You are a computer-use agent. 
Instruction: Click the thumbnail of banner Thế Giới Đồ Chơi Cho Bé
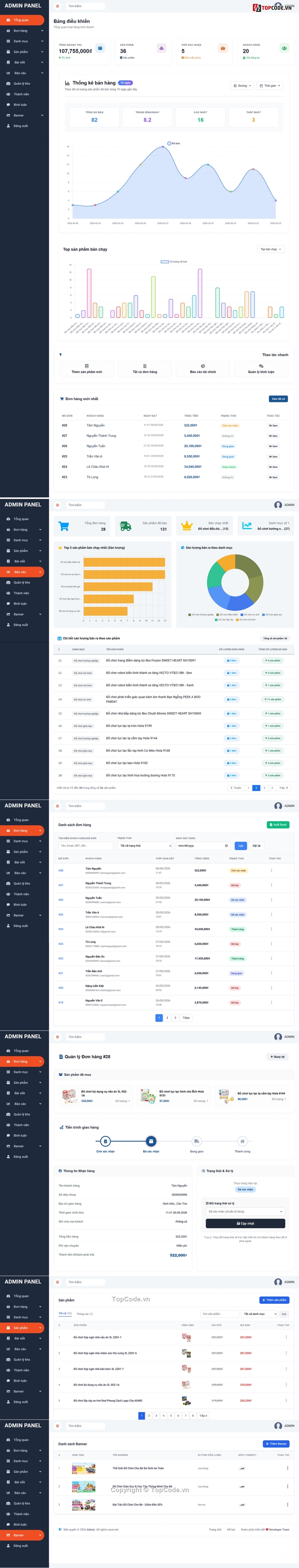point(83,1468)
